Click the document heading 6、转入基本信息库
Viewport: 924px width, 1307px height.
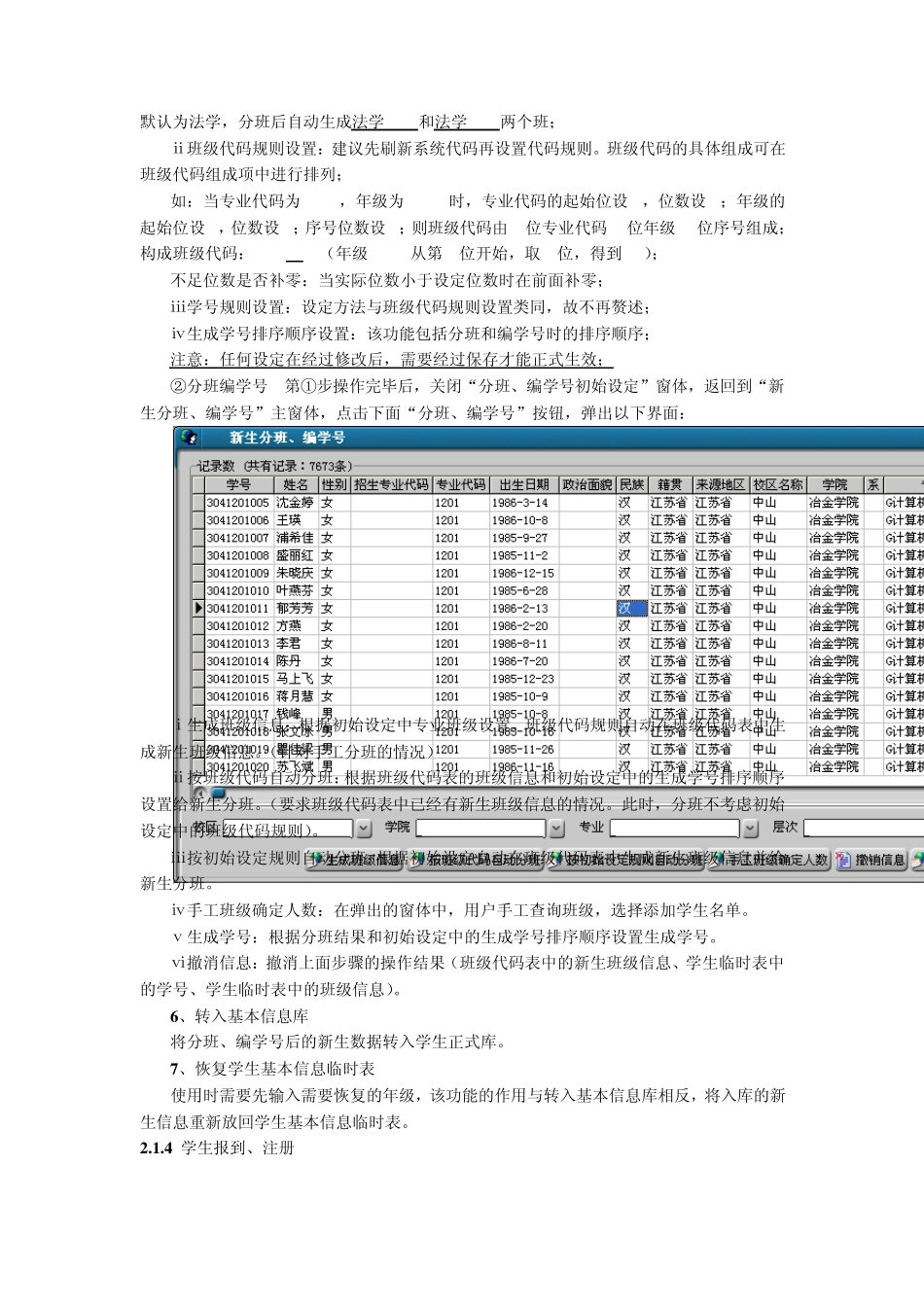point(239,1015)
